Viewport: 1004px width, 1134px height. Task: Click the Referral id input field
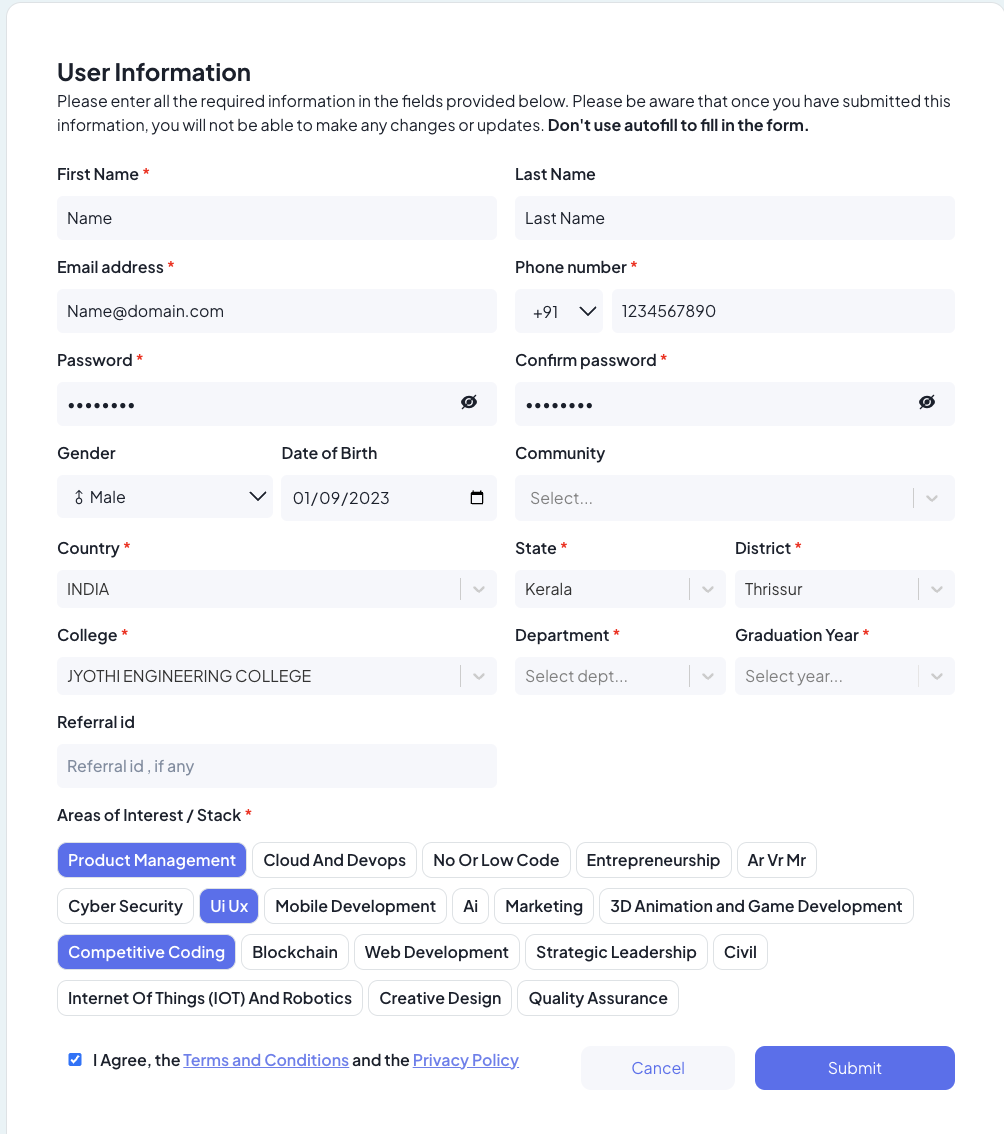click(x=277, y=766)
